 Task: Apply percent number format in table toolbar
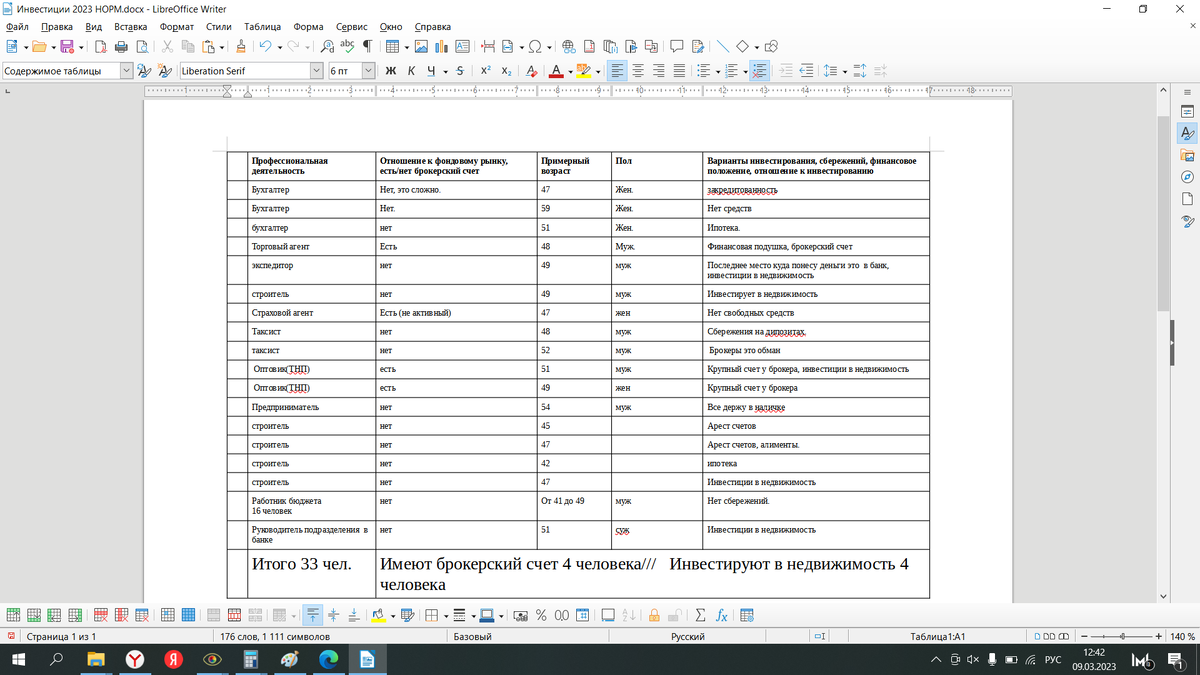(x=541, y=615)
